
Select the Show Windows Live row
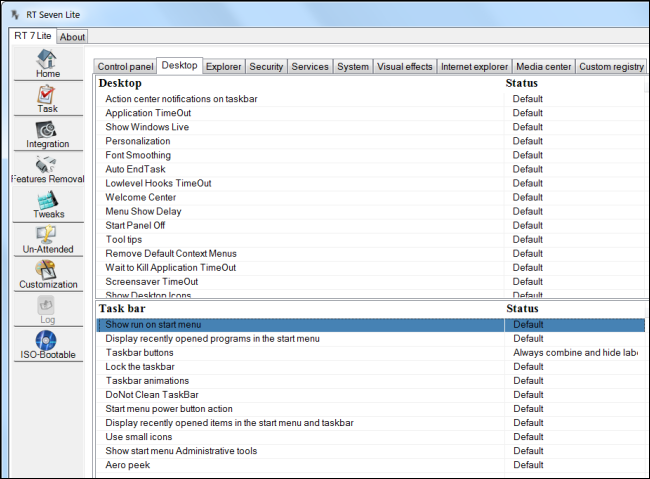pyautogui.click(x=370, y=127)
